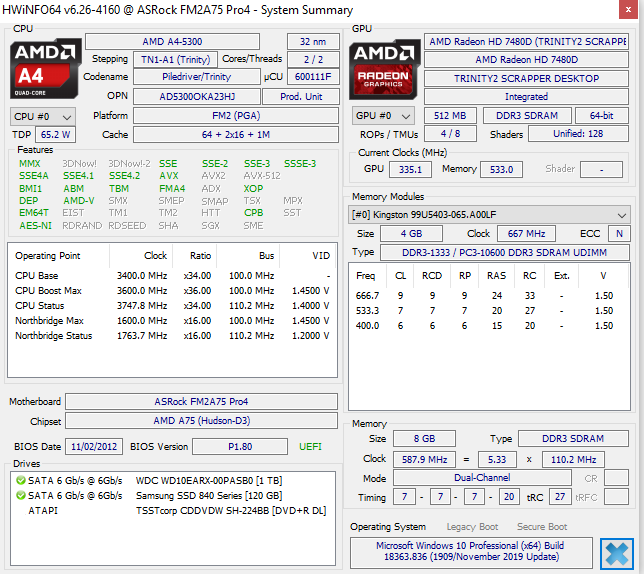Viewport: 644px width, 574px height.
Task: Click the 600111F microcode field
Action: [313, 77]
